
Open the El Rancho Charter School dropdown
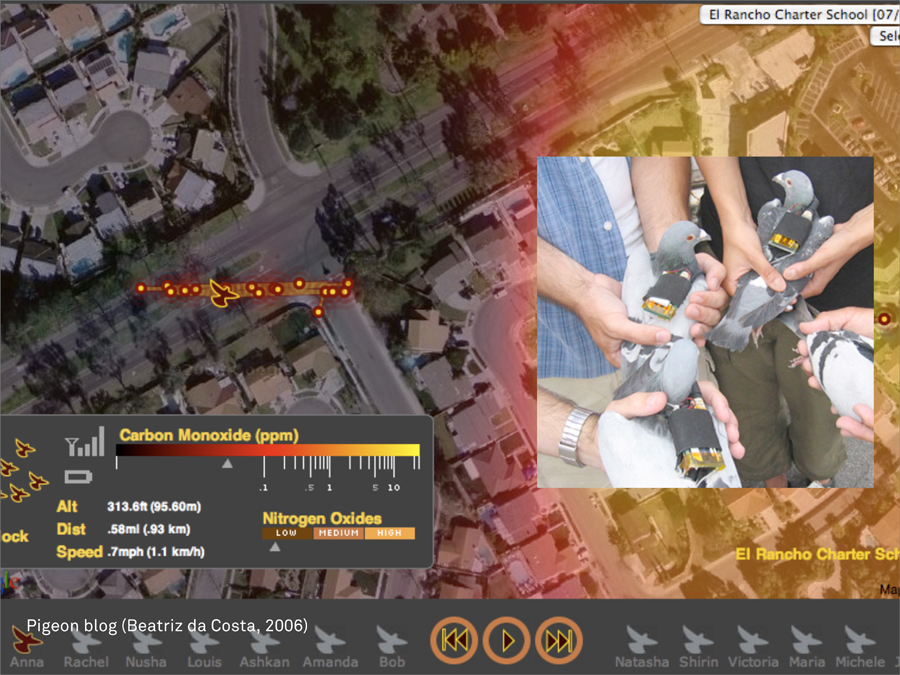pyautogui.click(x=798, y=14)
